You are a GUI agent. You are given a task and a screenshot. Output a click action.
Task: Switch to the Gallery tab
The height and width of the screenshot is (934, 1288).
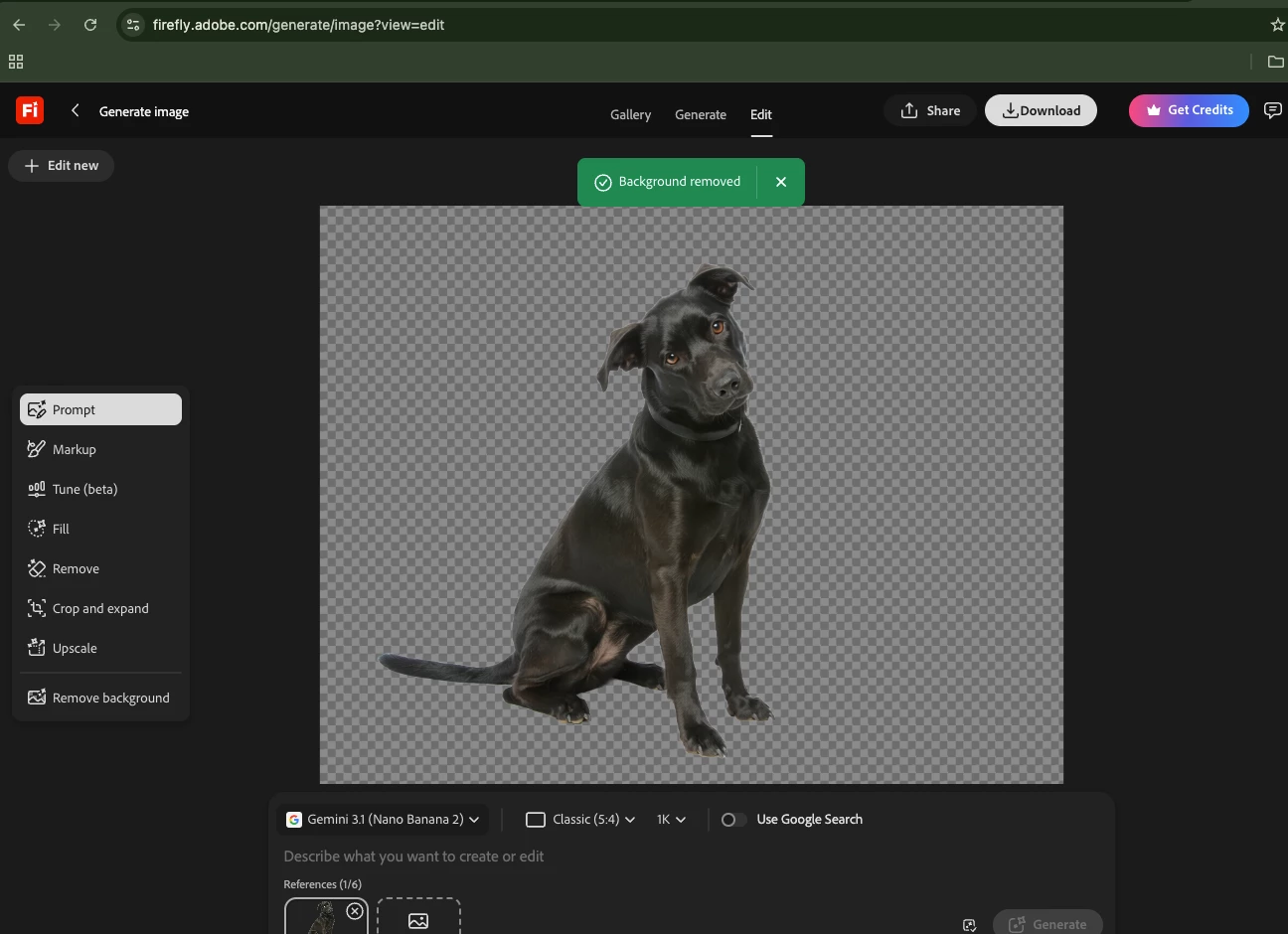tap(630, 114)
